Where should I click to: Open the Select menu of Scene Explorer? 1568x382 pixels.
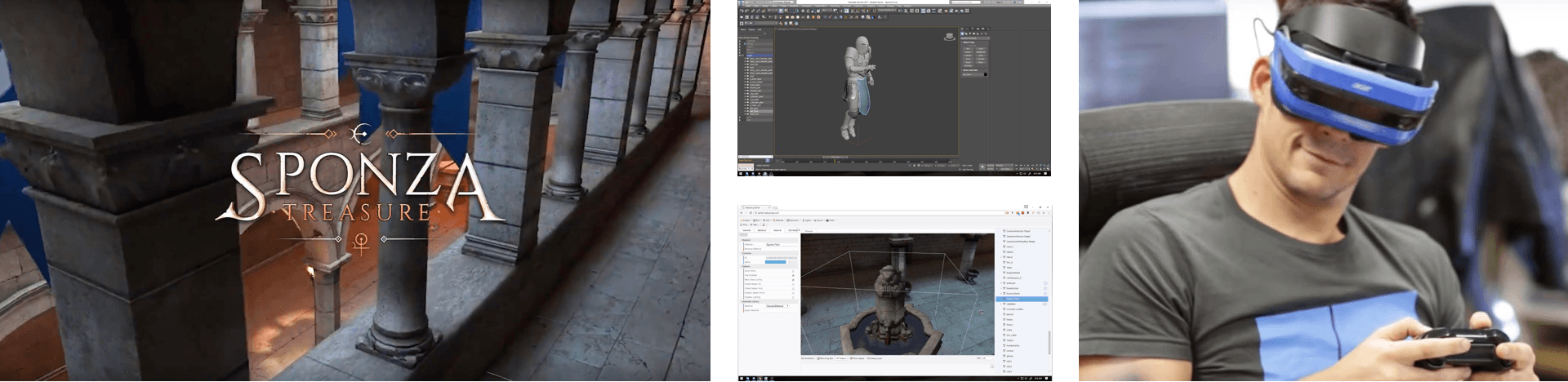743,29
